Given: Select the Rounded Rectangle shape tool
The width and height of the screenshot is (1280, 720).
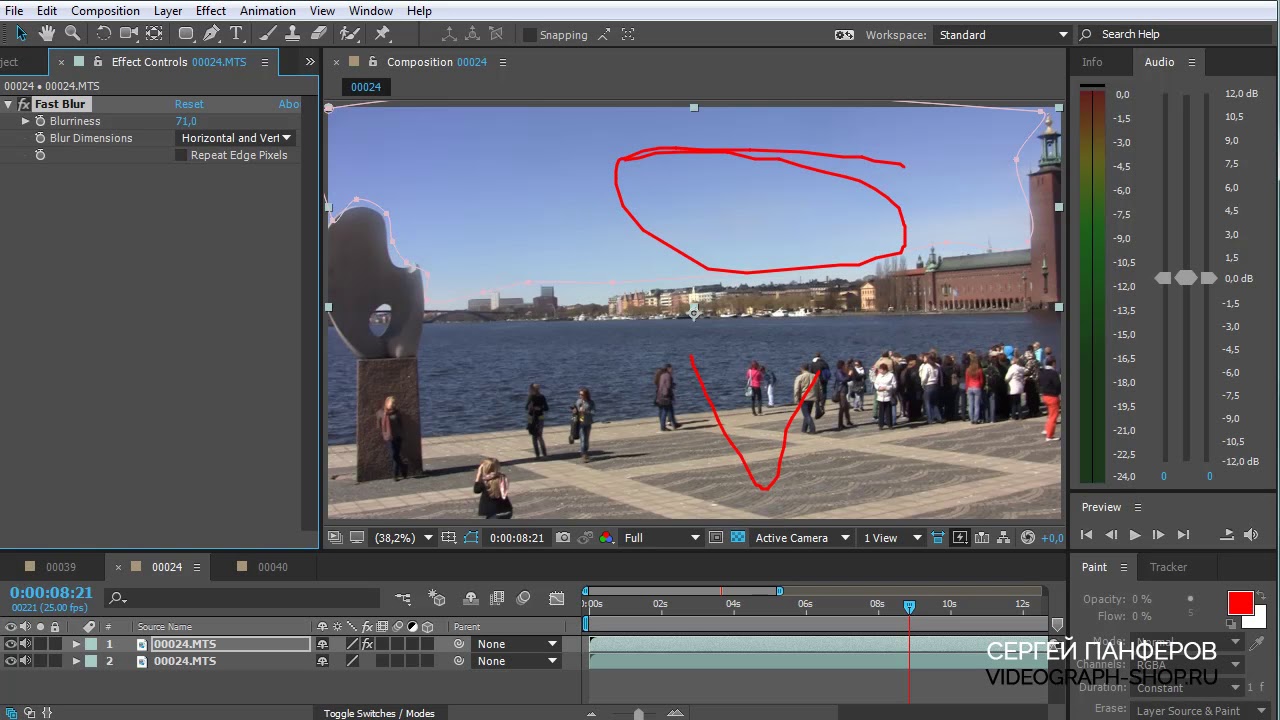Looking at the screenshot, I should (186, 34).
